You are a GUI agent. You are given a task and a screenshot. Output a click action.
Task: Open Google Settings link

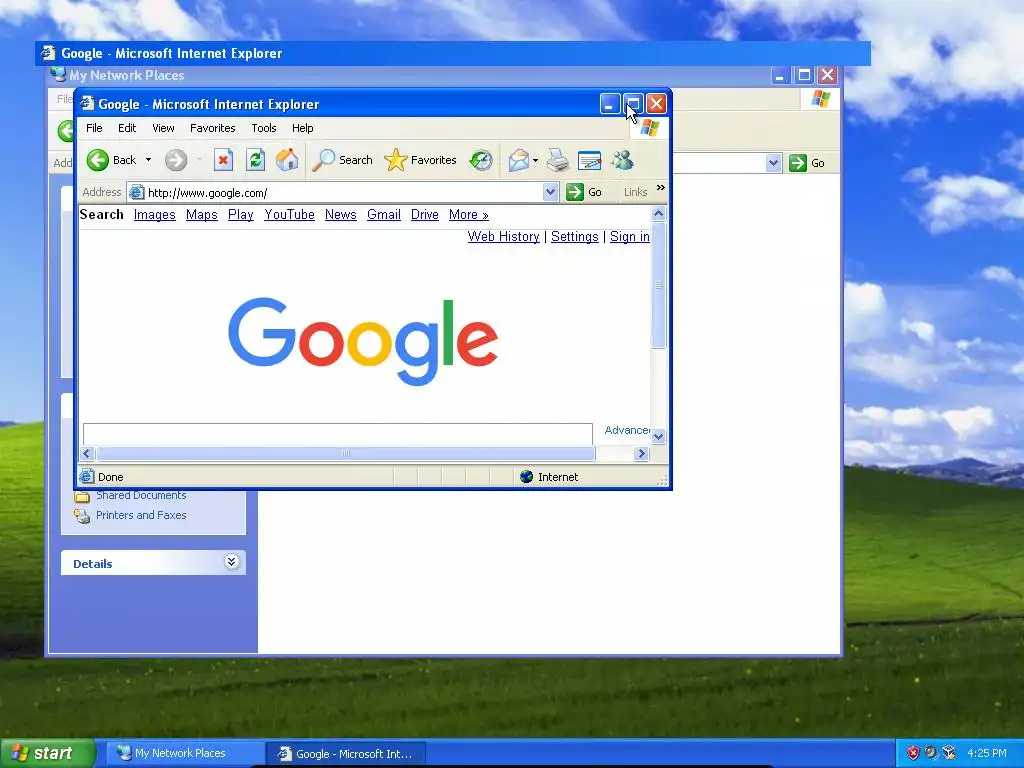coord(575,236)
